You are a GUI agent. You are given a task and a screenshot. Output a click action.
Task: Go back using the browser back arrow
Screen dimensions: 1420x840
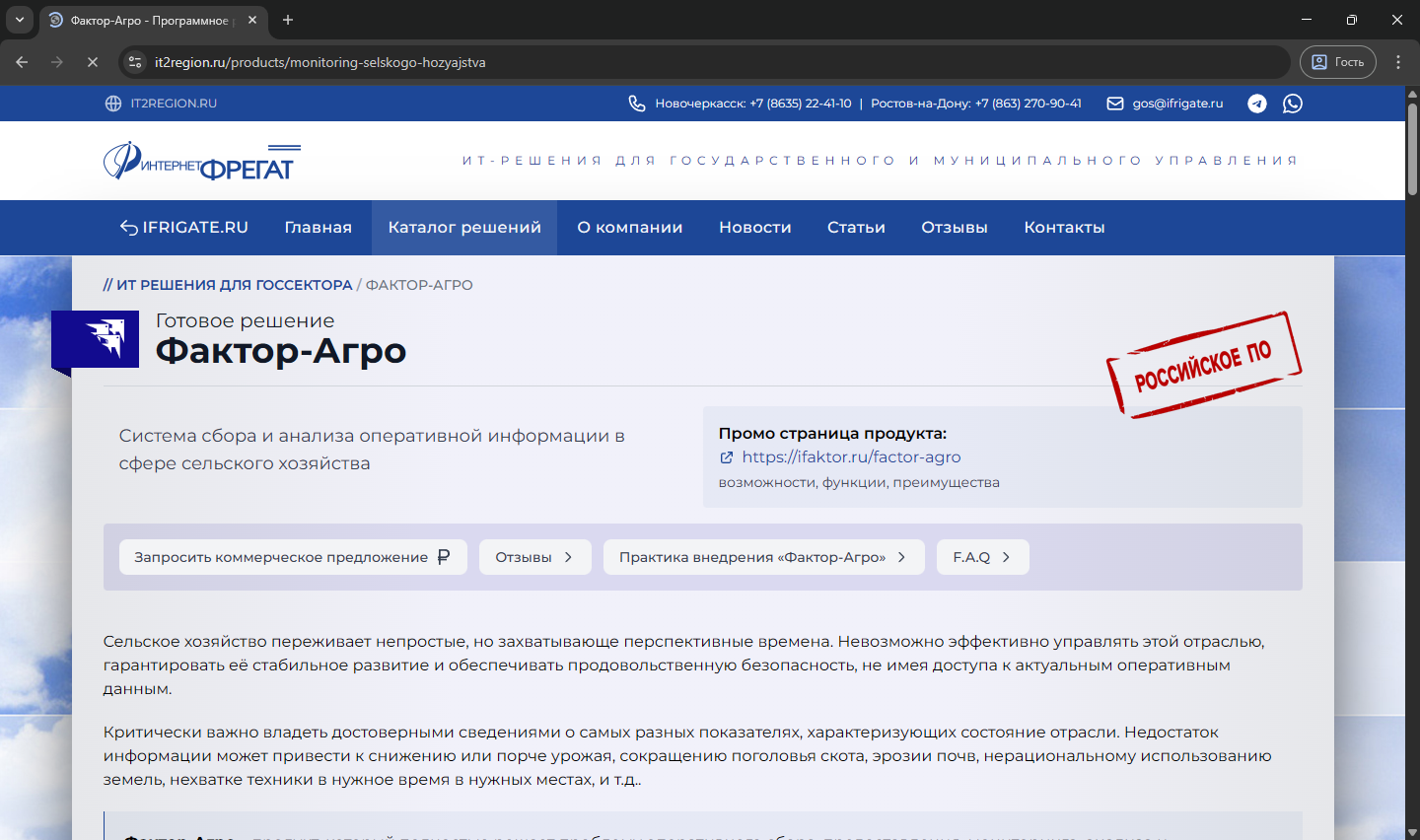pos(22,62)
